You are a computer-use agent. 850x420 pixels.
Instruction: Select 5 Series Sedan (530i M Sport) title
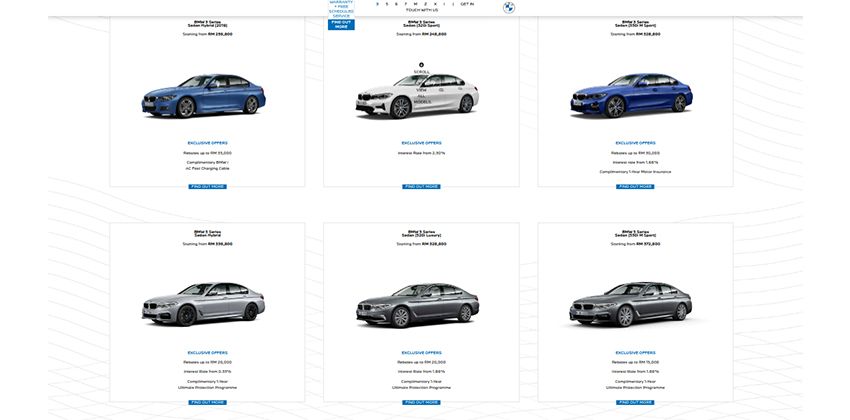[x=635, y=234]
